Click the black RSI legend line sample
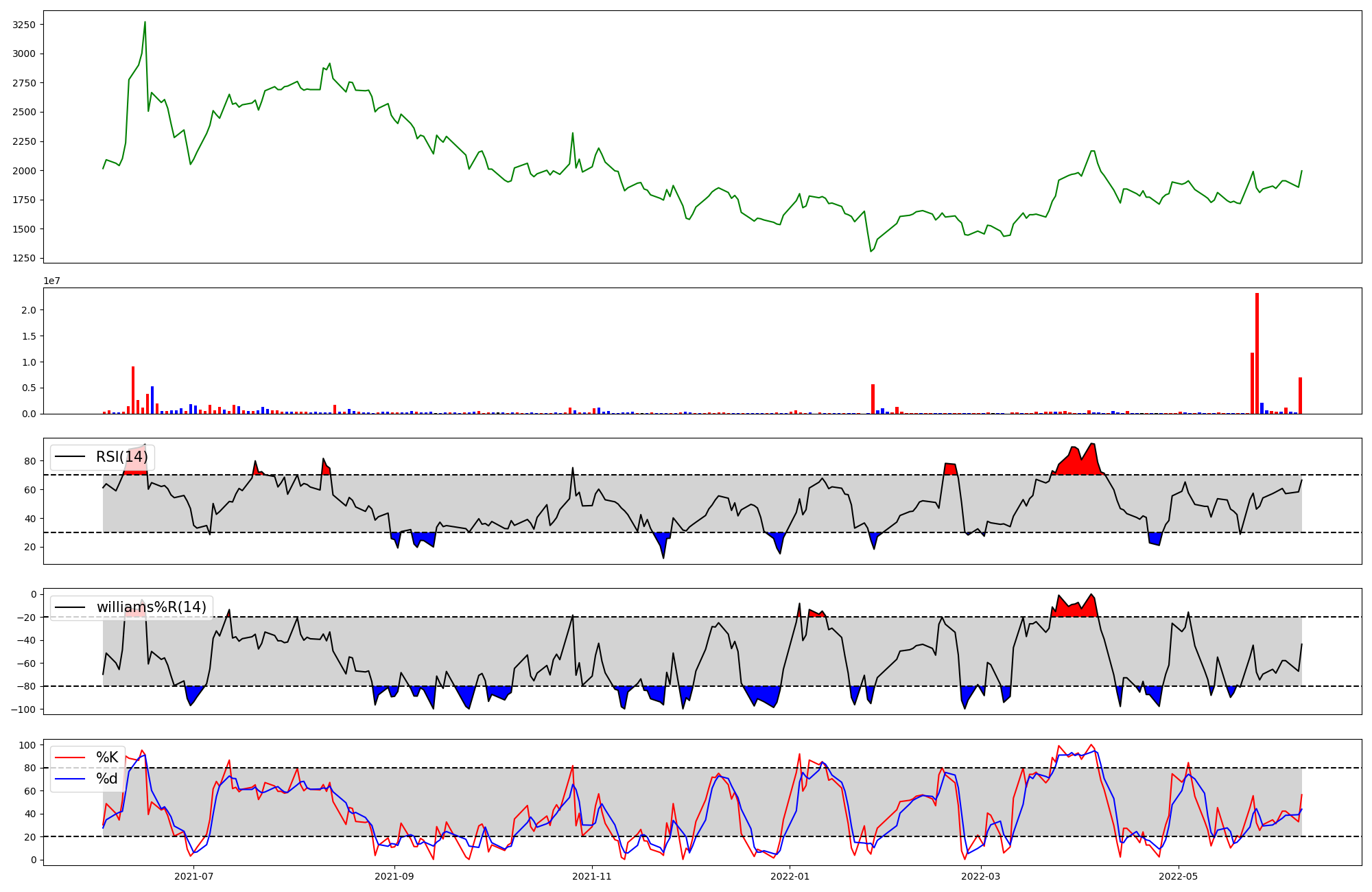Image resolution: width=1372 pixels, height=892 pixels. 70,457
